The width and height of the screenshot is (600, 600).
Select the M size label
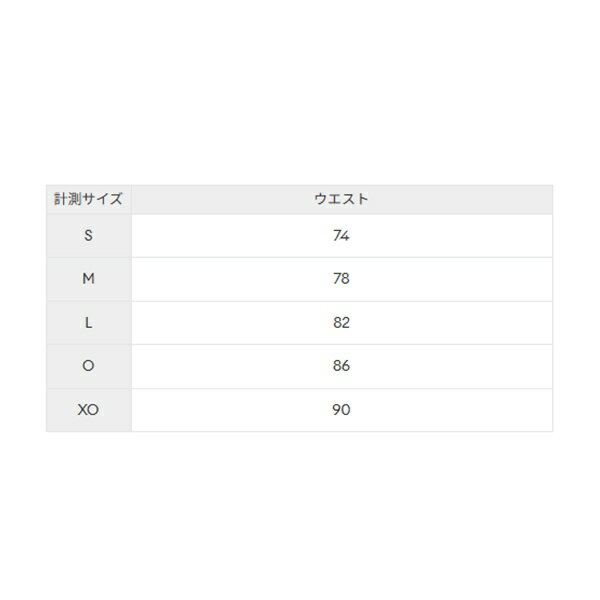pos(88,279)
